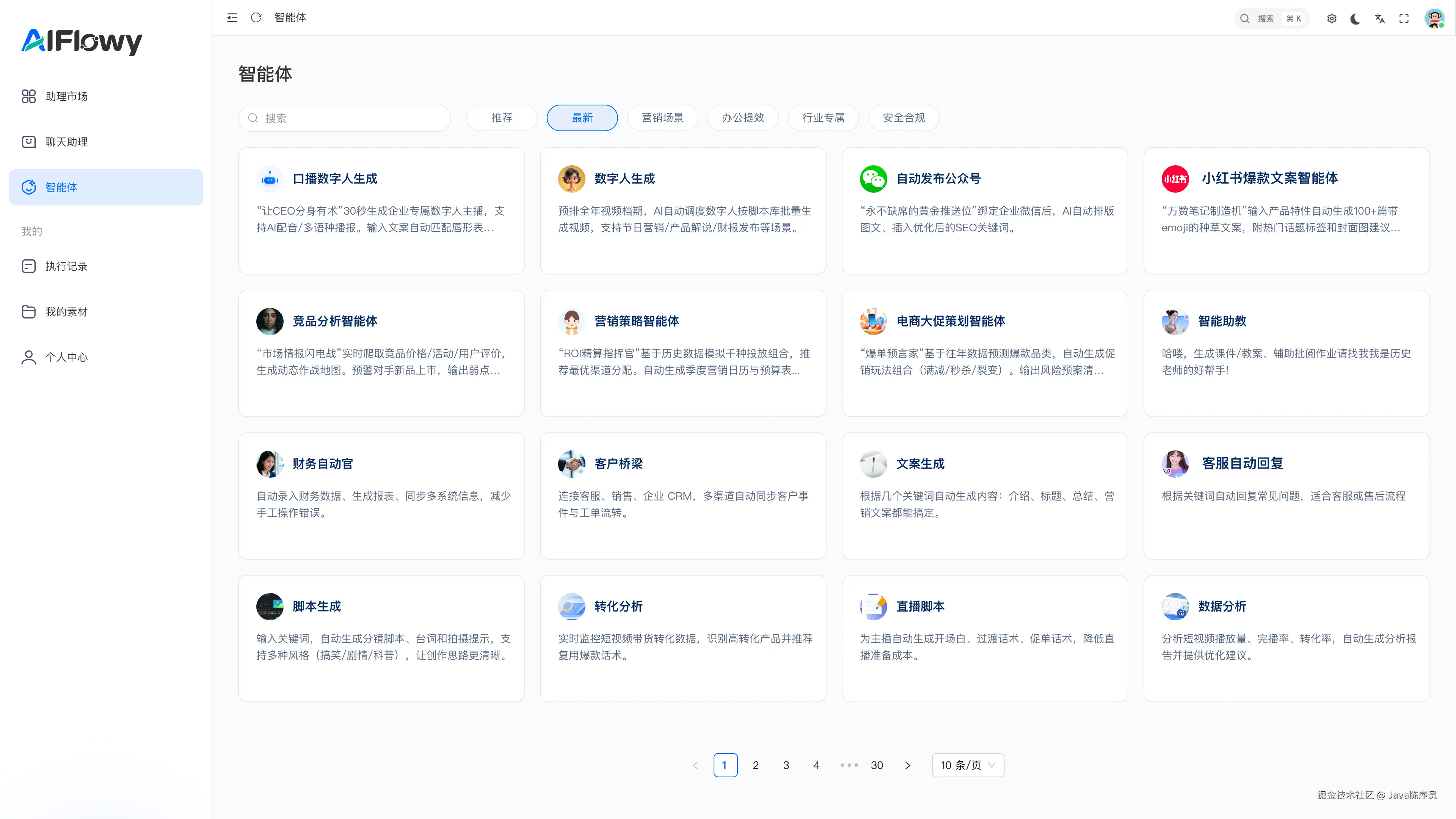Click 小红书 red logo icon
Image resolution: width=1456 pixels, height=819 pixels.
click(1175, 179)
